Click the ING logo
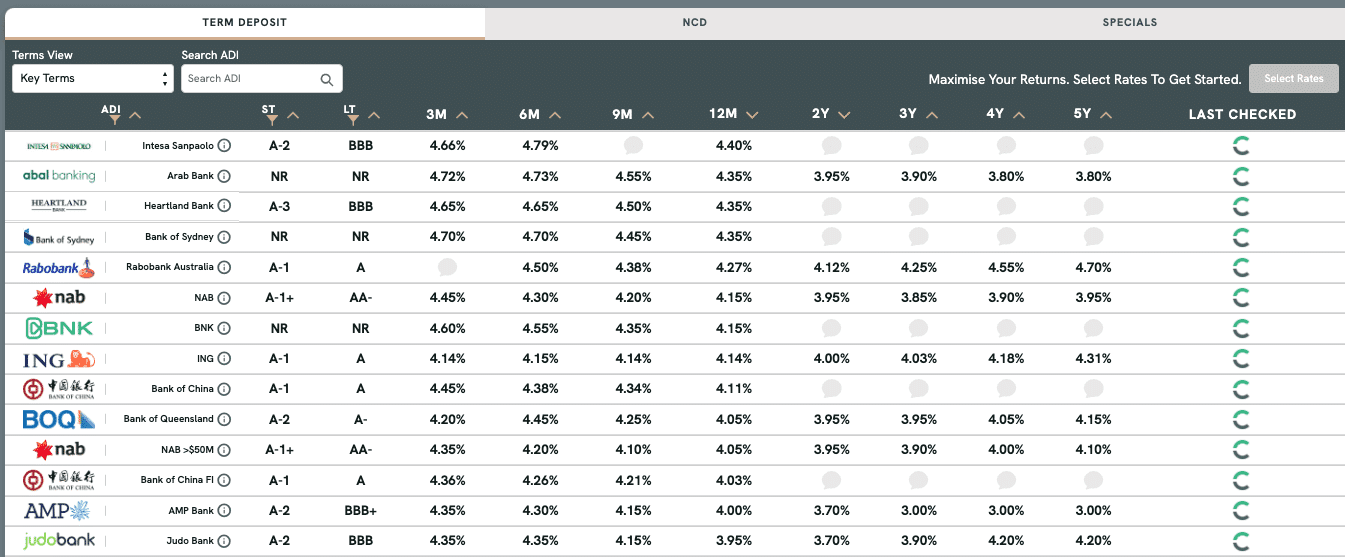The image size is (1345, 557). click(58, 359)
